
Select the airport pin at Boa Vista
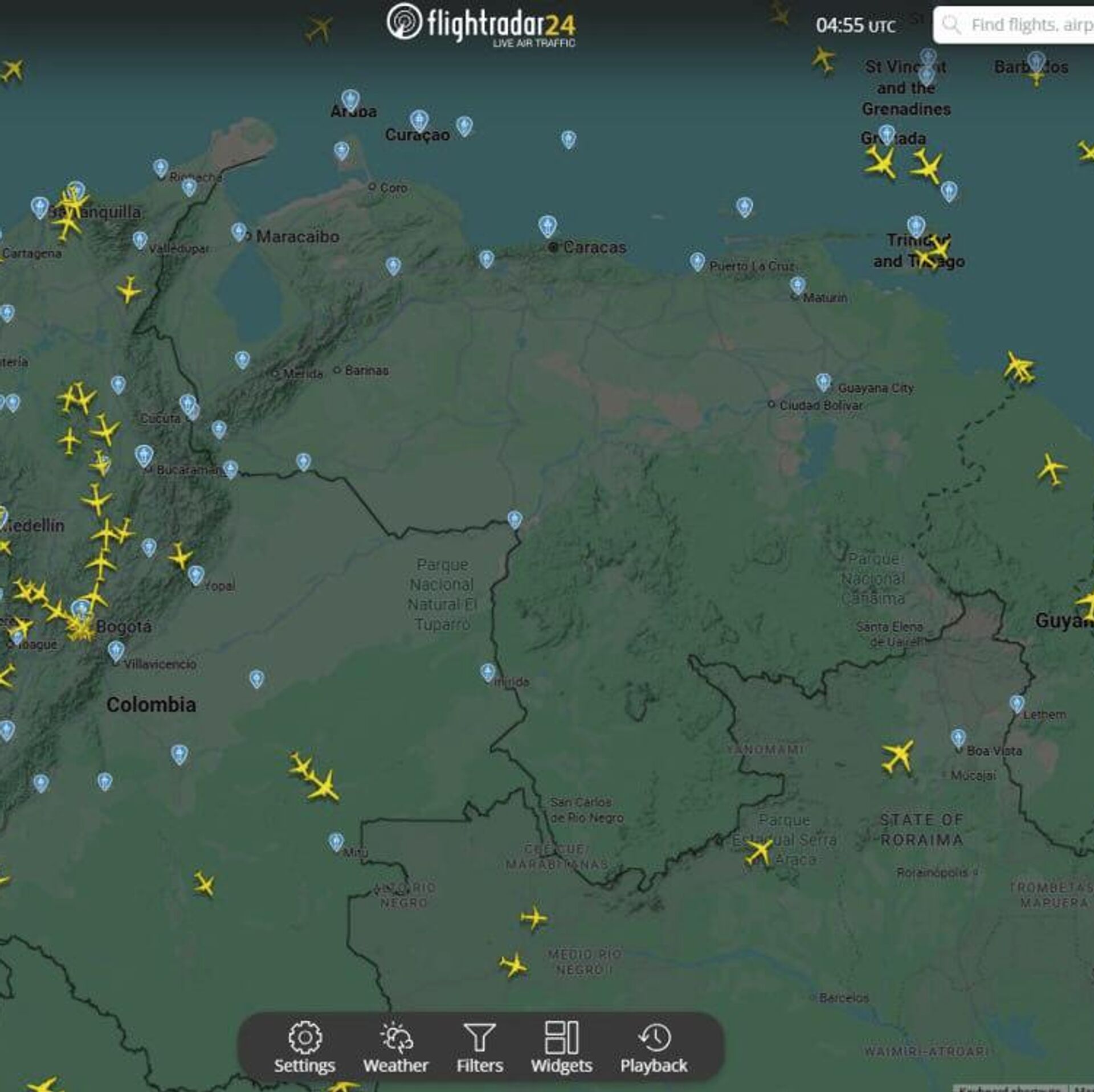click(x=958, y=738)
